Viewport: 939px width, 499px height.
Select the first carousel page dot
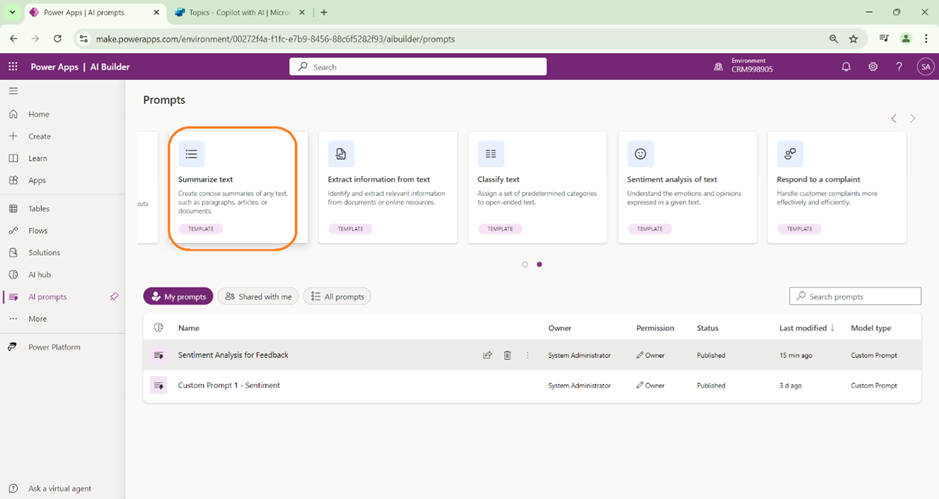tap(525, 265)
